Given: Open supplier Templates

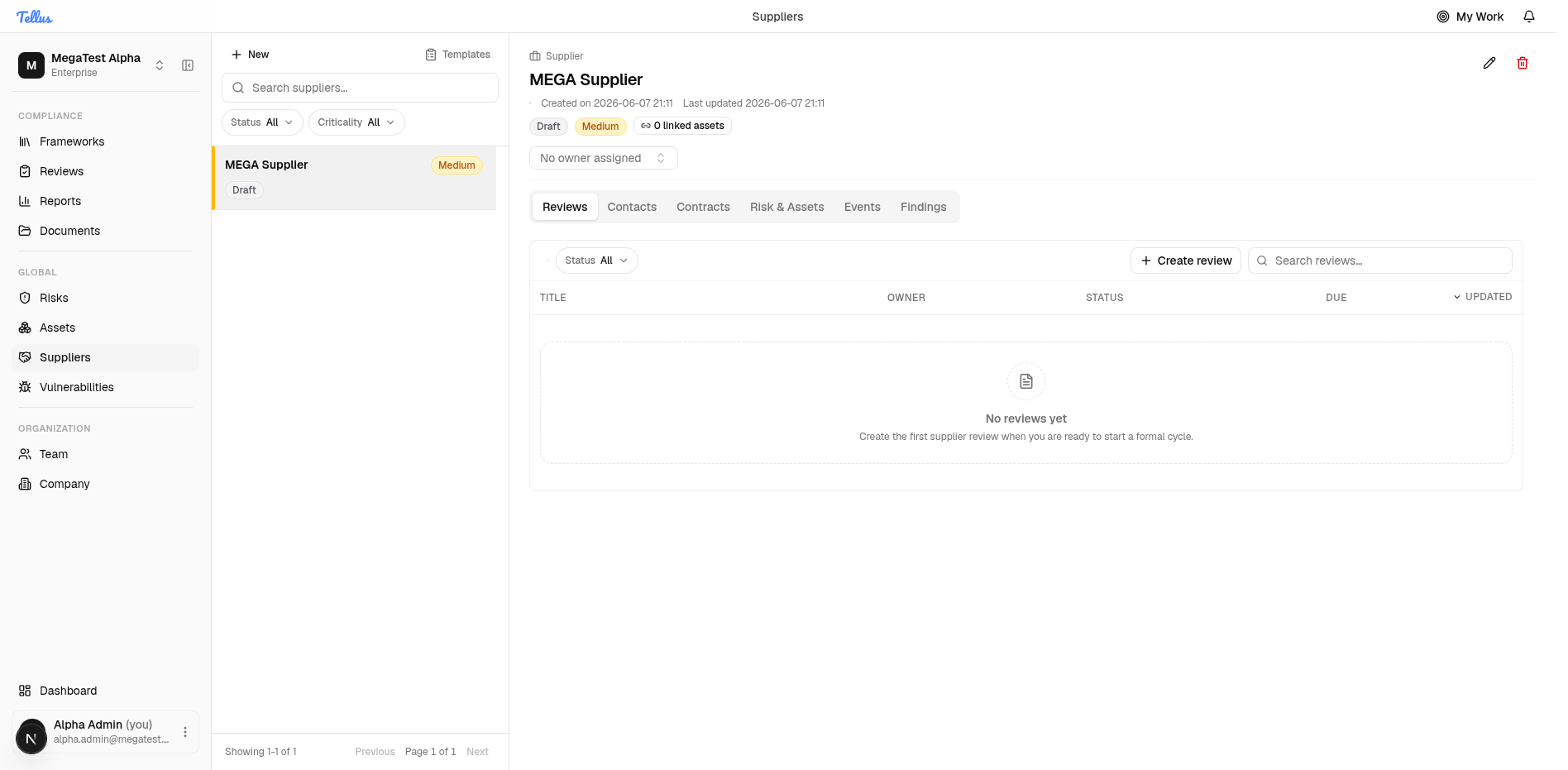Looking at the screenshot, I should [x=458, y=55].
